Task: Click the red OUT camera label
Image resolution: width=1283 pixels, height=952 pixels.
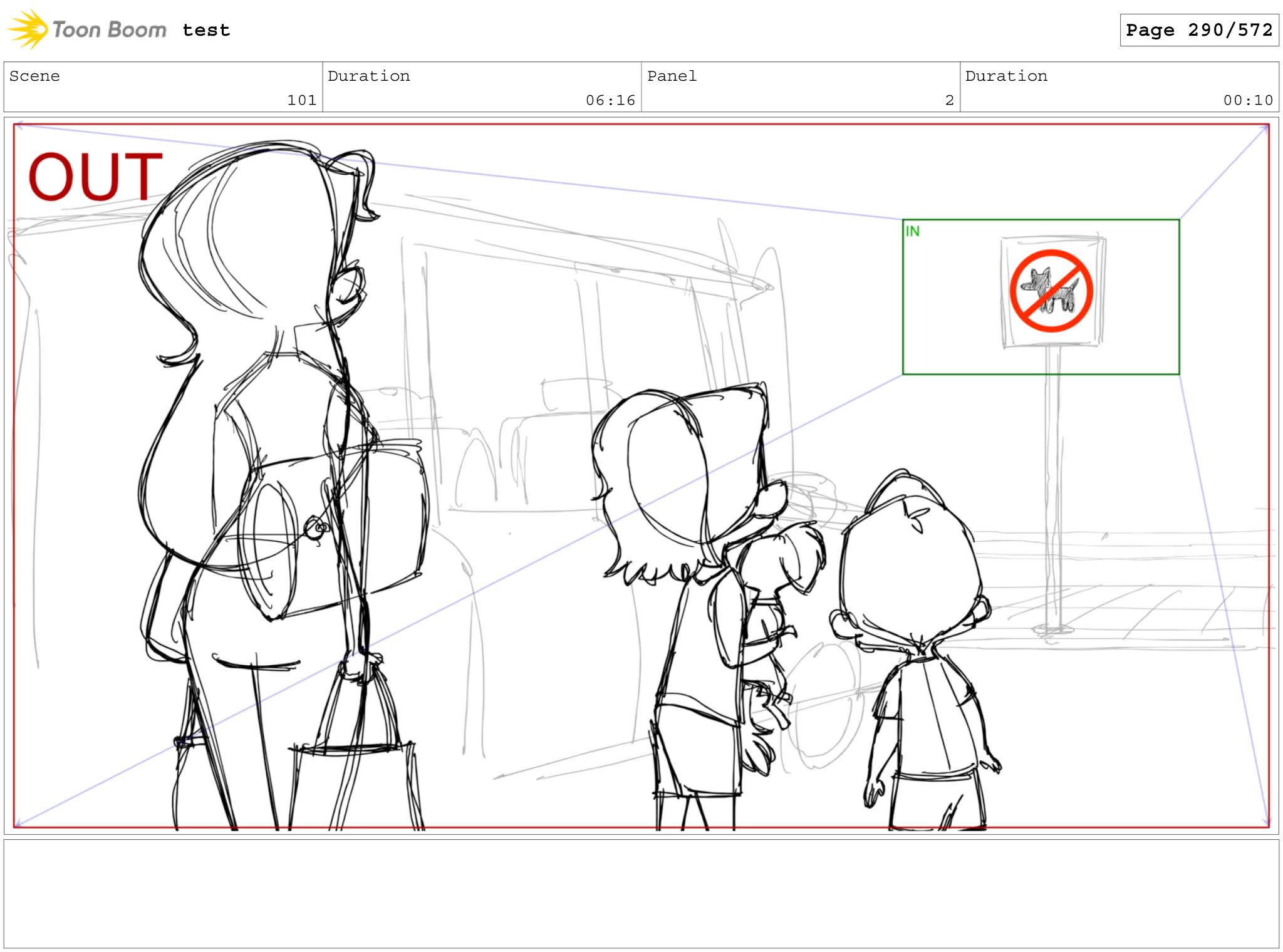Action: 95,177
